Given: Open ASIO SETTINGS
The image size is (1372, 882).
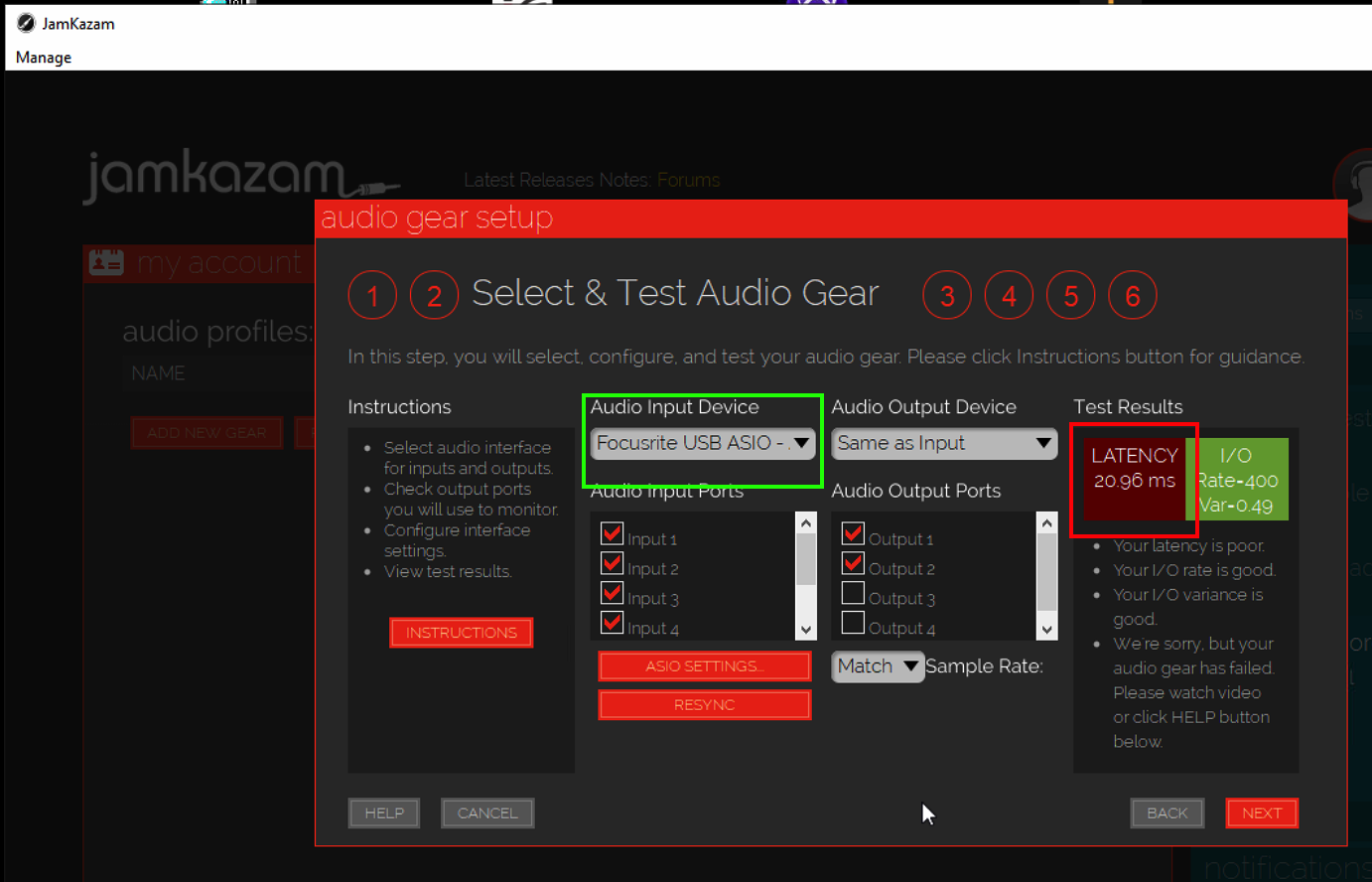Looking at the screenshot, I should tap(705, 666).
